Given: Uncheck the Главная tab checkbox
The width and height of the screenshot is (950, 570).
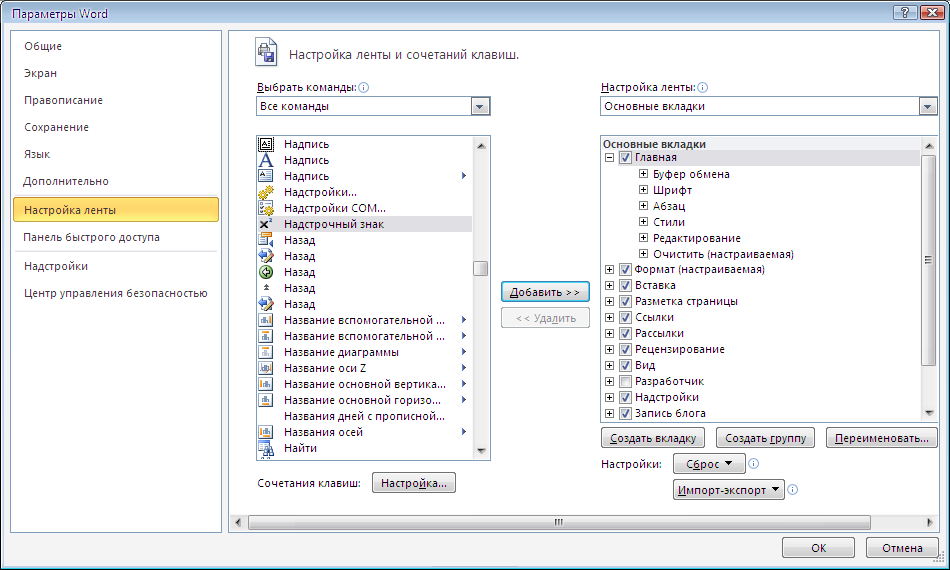Looking at the screenshot, I should click(x=625, y=157).
